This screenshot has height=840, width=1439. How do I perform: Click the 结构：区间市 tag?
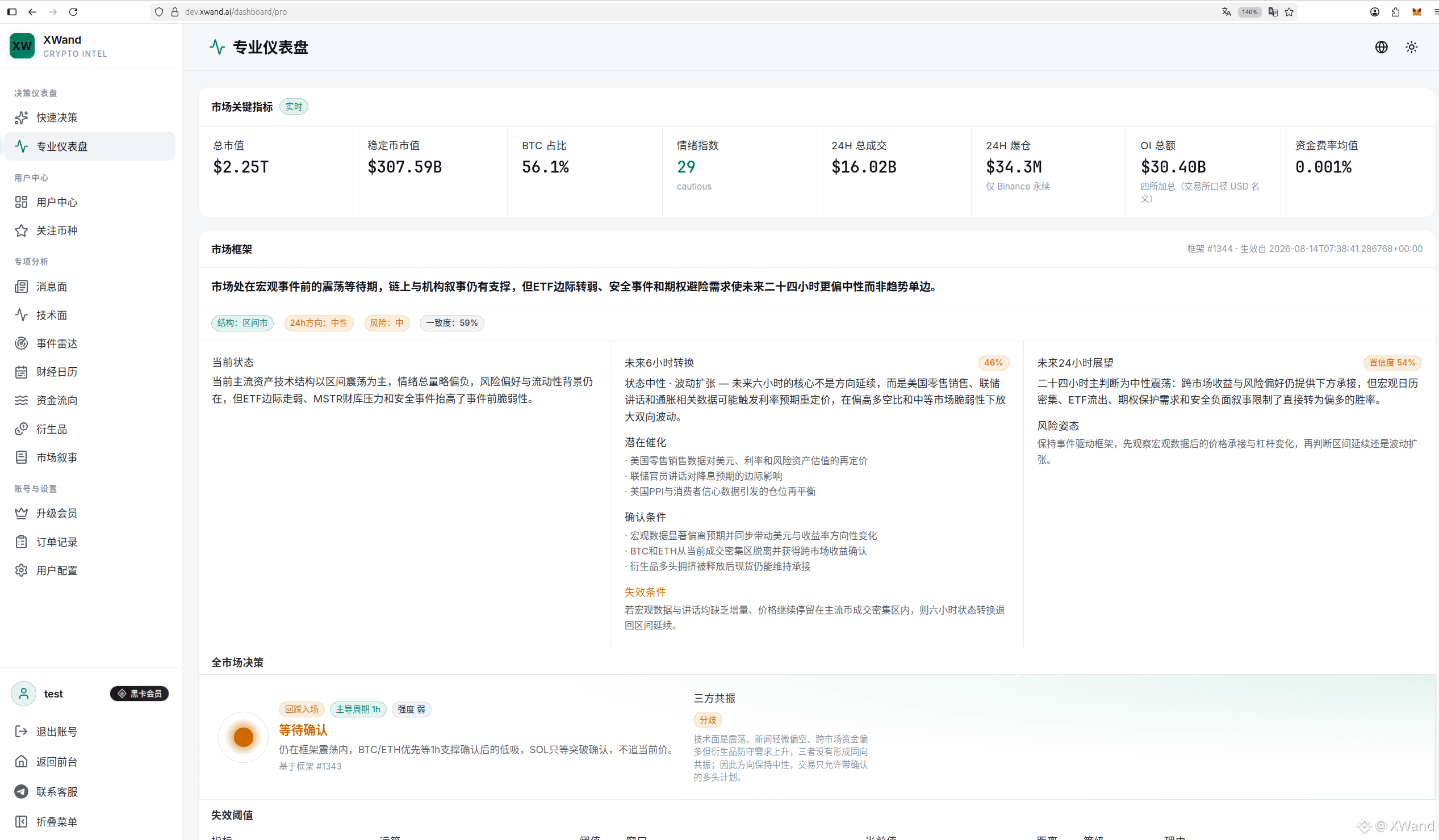[242, 323]
